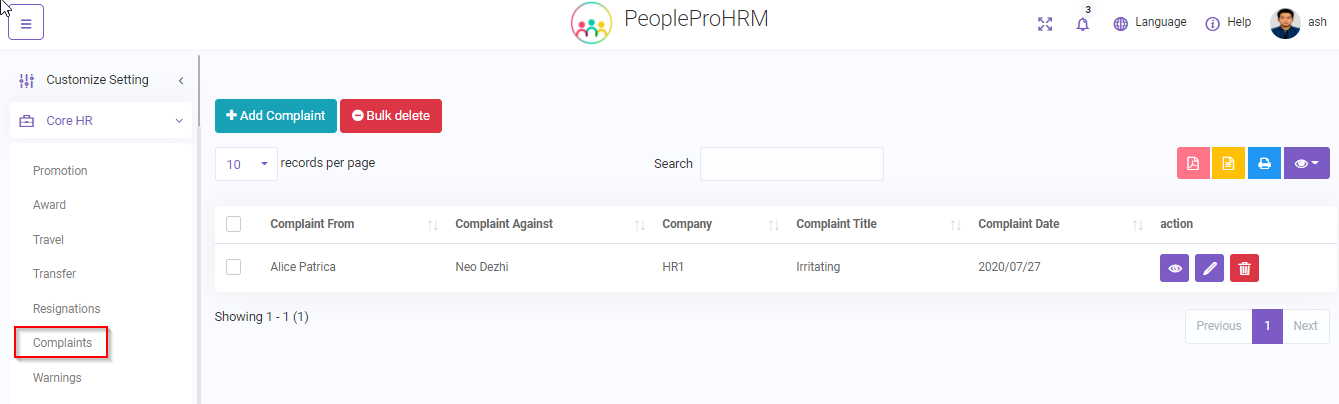Go to Resignations page

[x=66, y=309]
